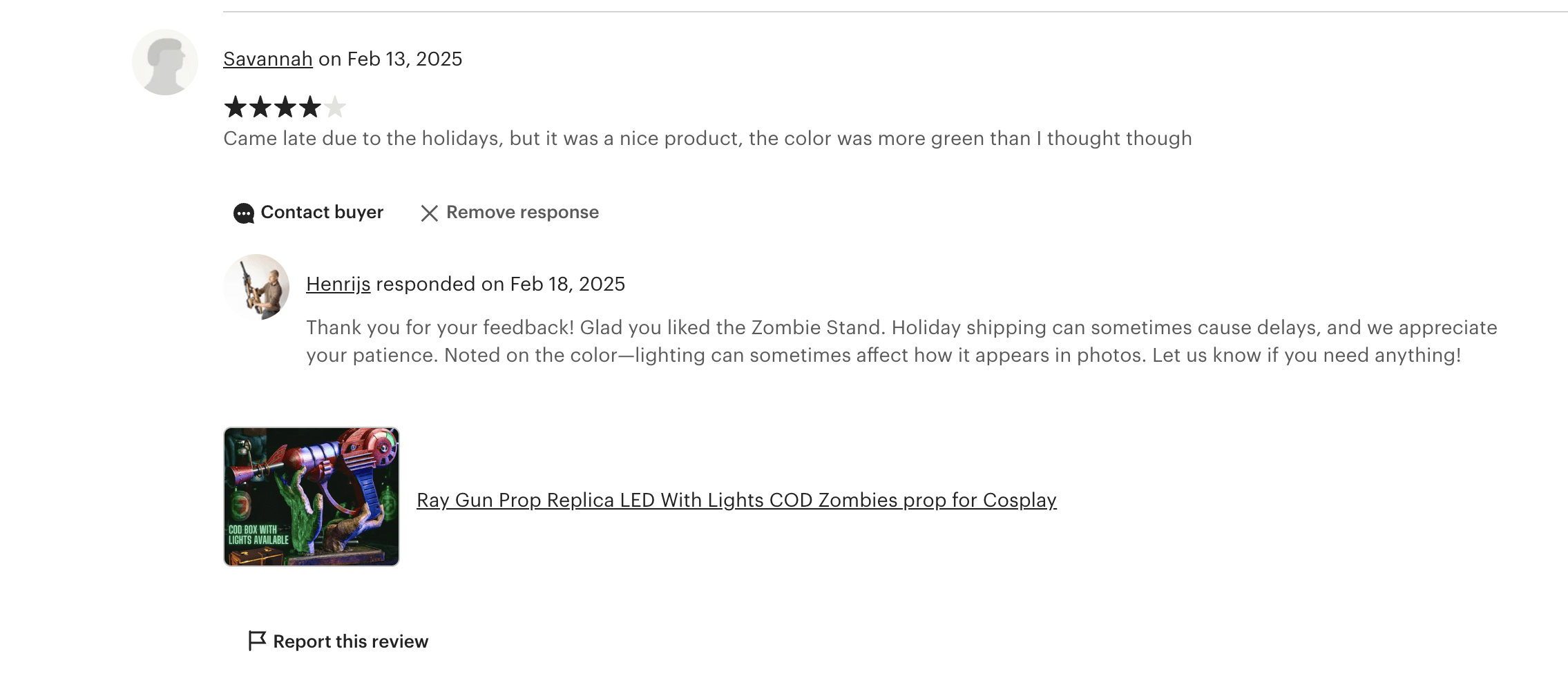
Task: Select the Contact buyer label
Action: [x=322, y=212]
